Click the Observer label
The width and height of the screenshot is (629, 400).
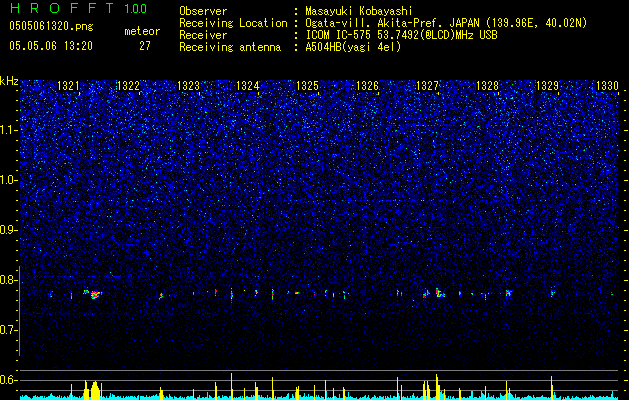203,11
